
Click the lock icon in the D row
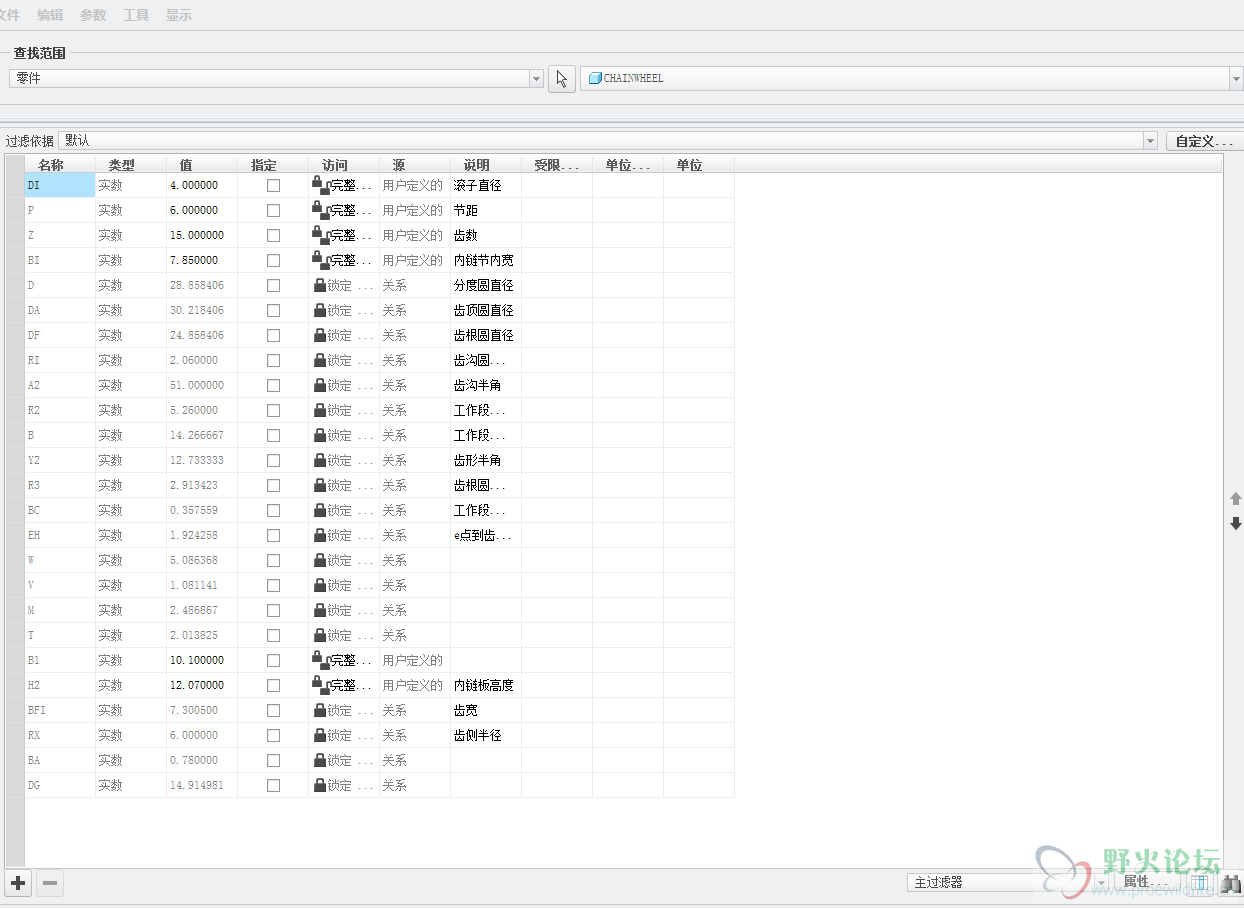320,285
